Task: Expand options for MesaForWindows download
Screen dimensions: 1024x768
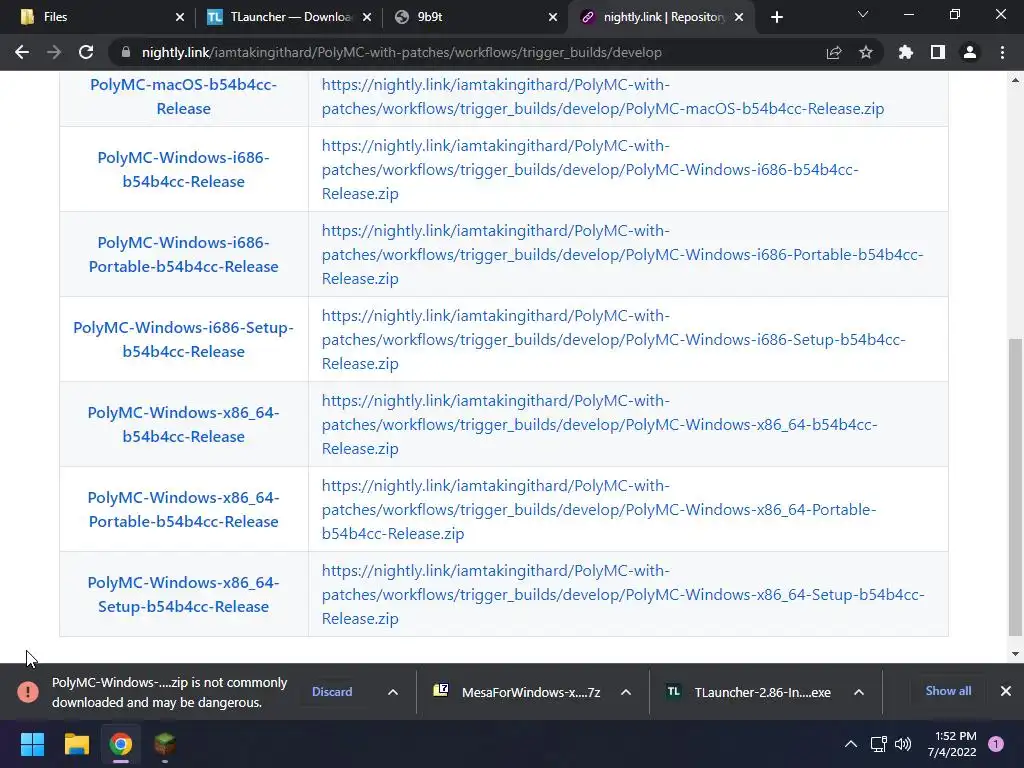Action: pos(626,692)
